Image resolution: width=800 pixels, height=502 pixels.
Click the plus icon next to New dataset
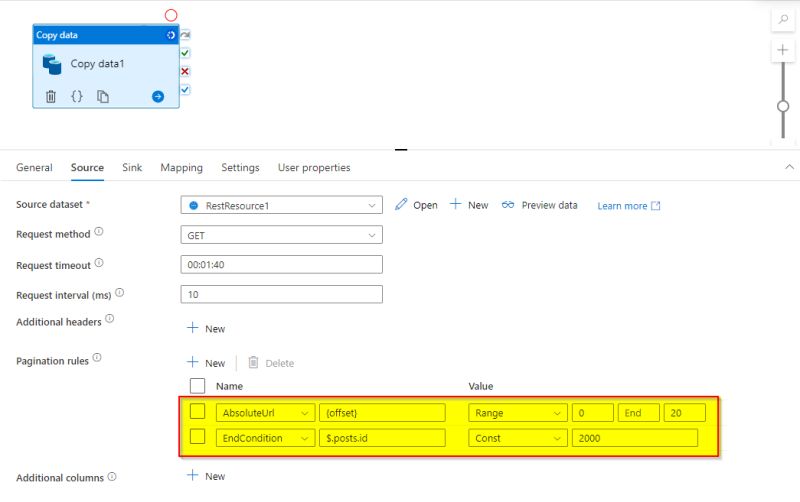(x=455, y=205)
